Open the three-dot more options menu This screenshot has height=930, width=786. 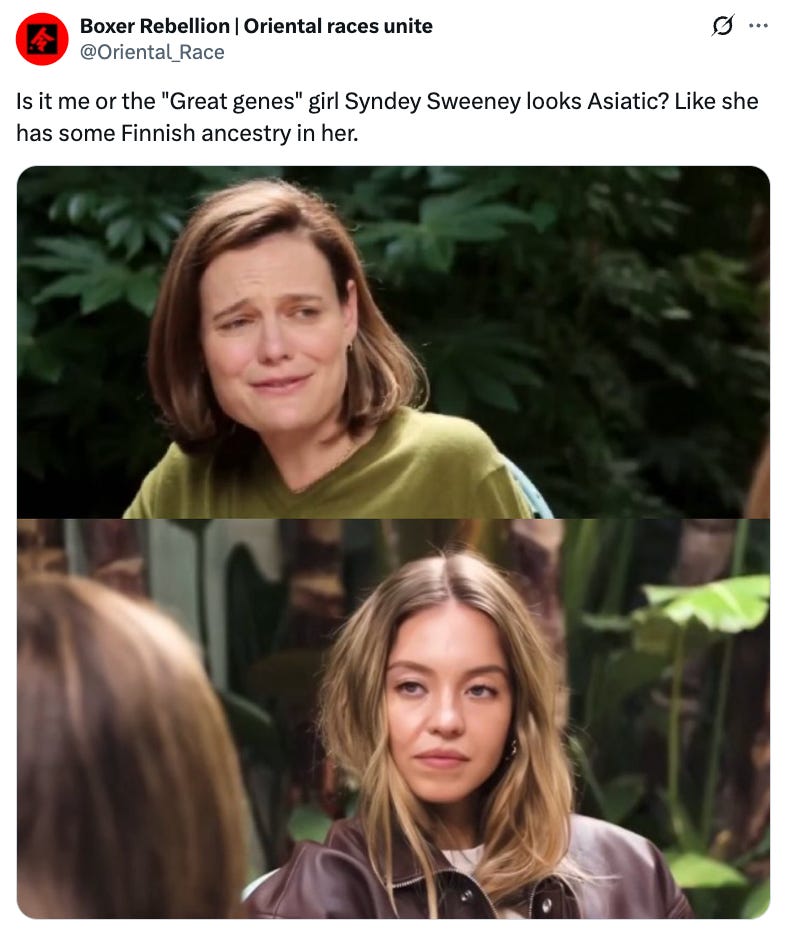[758, 26]
